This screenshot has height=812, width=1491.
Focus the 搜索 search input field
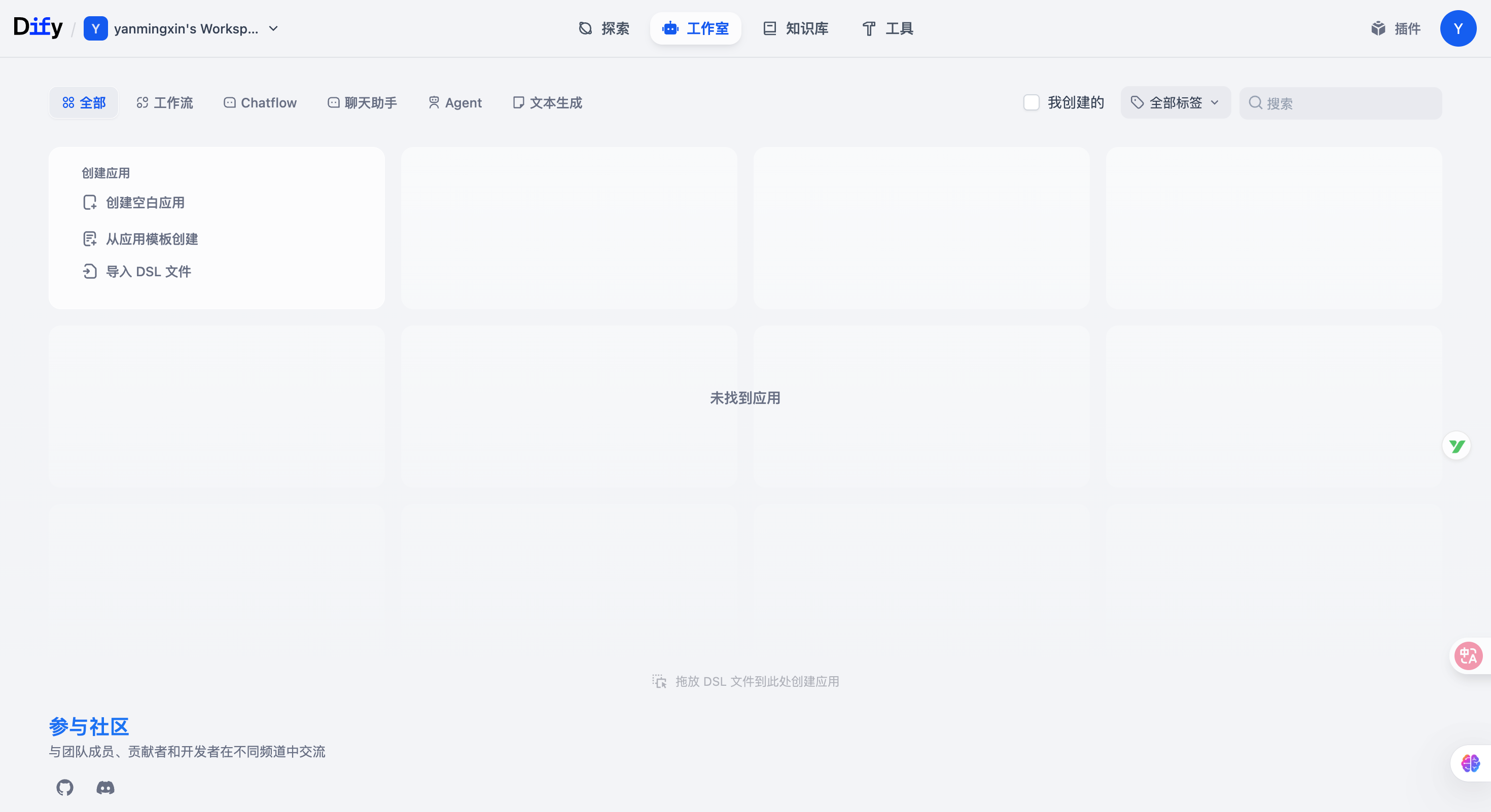click(x=1348, y=103)
